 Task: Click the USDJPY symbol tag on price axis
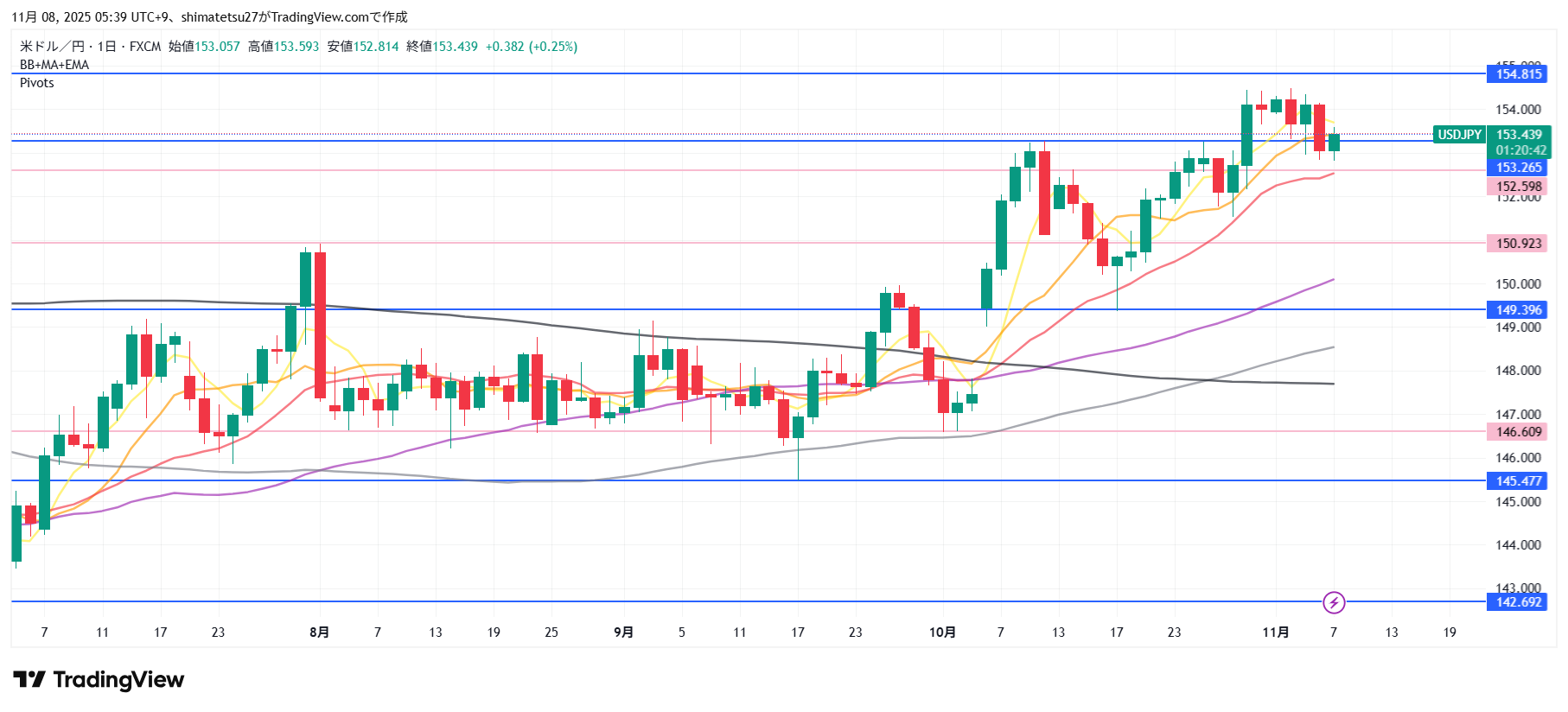tap(1459, 135)
